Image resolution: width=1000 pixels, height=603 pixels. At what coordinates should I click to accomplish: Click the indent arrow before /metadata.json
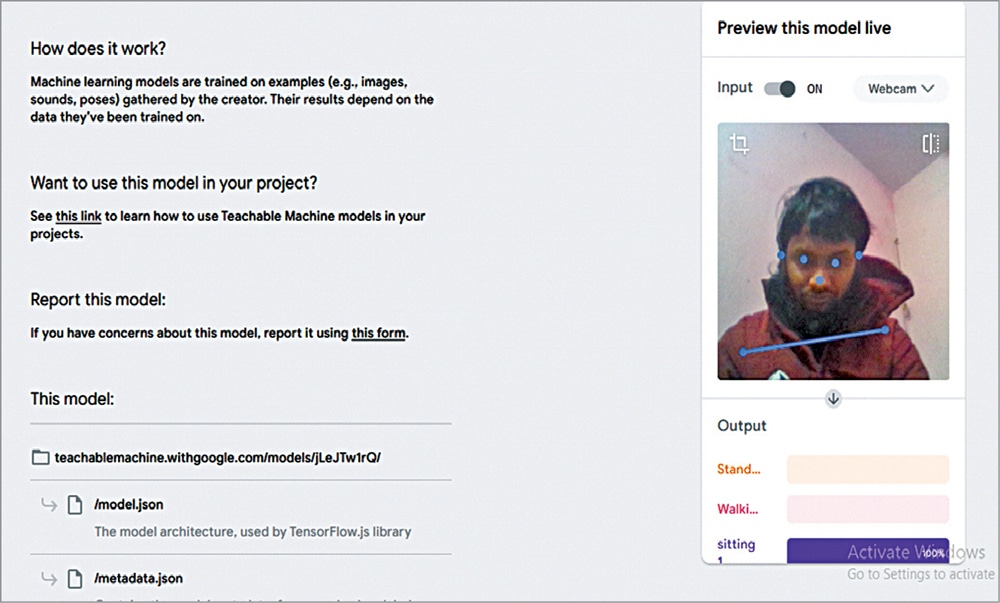point(47,578)
